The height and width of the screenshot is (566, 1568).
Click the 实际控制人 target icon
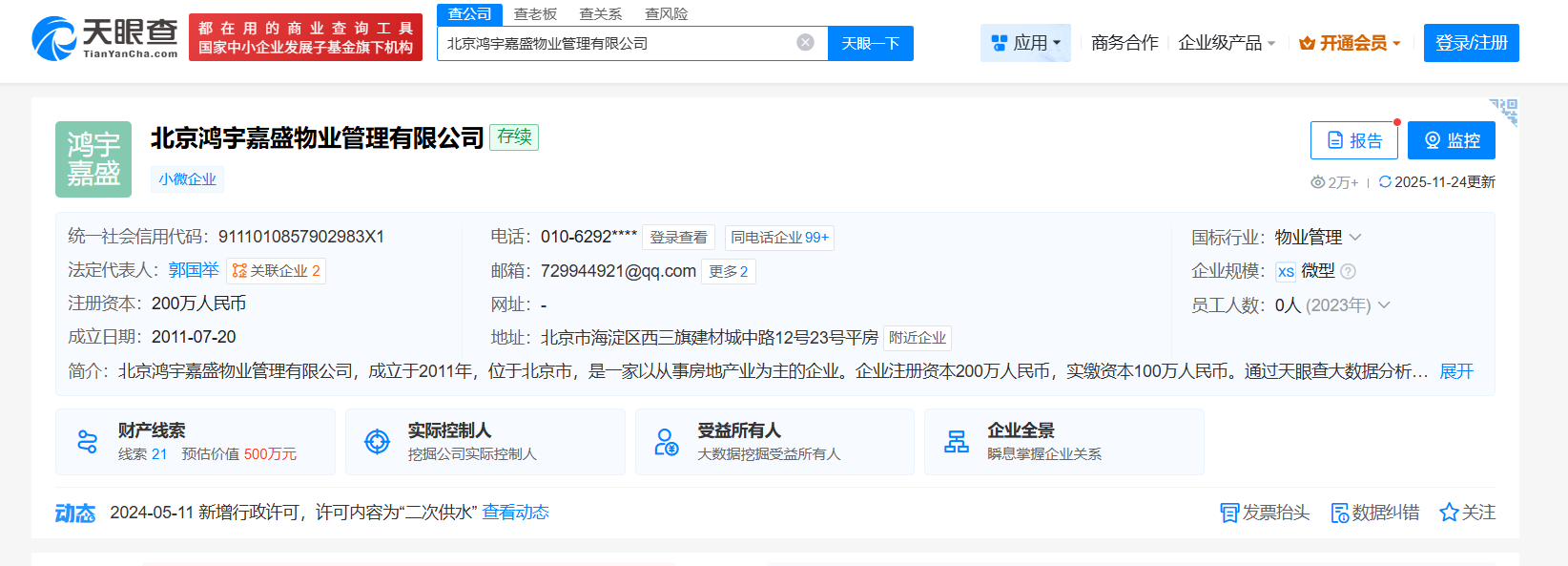[x=378, y=442]
